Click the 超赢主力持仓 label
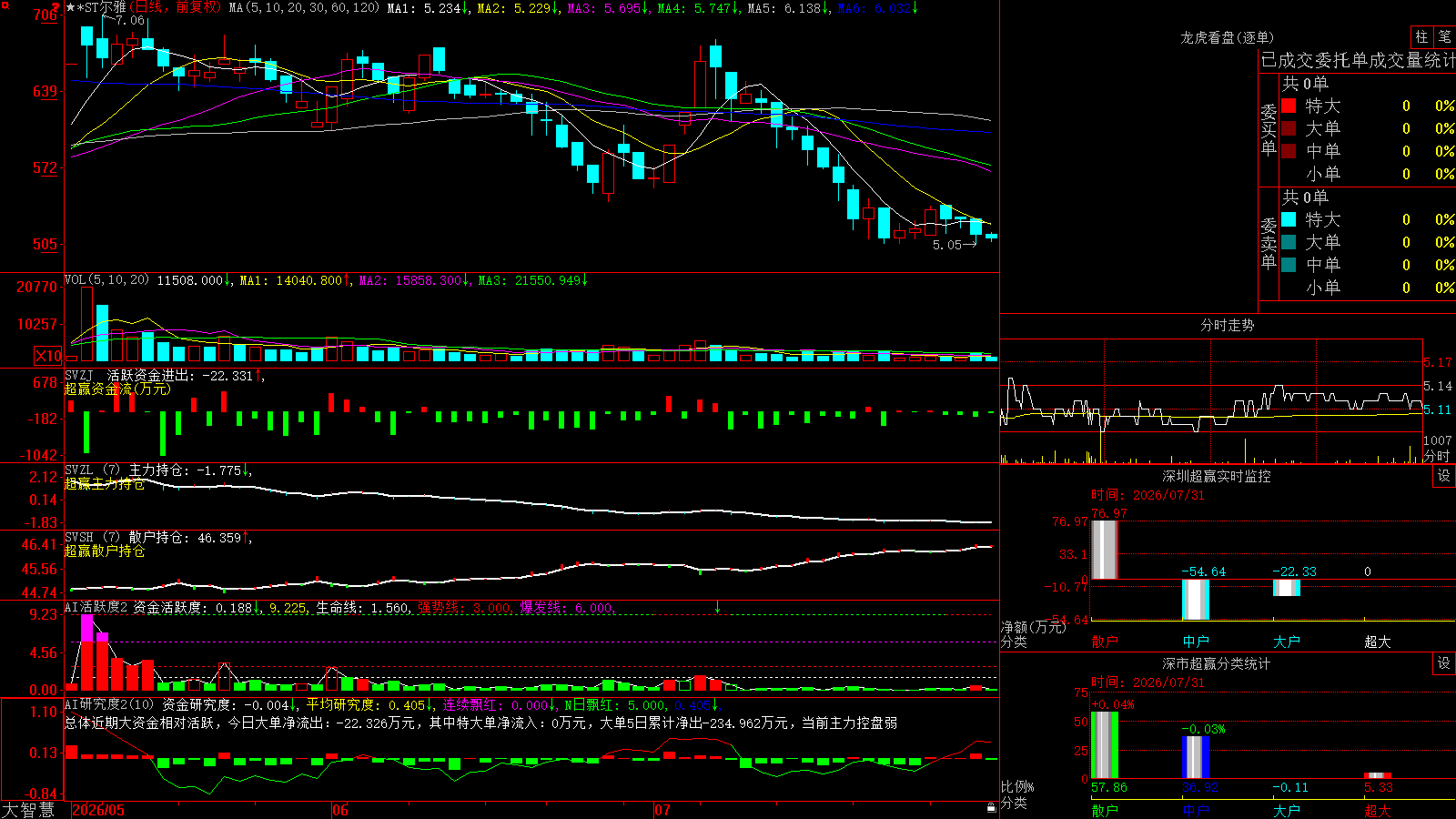This screenshot has width=1456, height=819. pyautogui.click(x=105, y=483)
